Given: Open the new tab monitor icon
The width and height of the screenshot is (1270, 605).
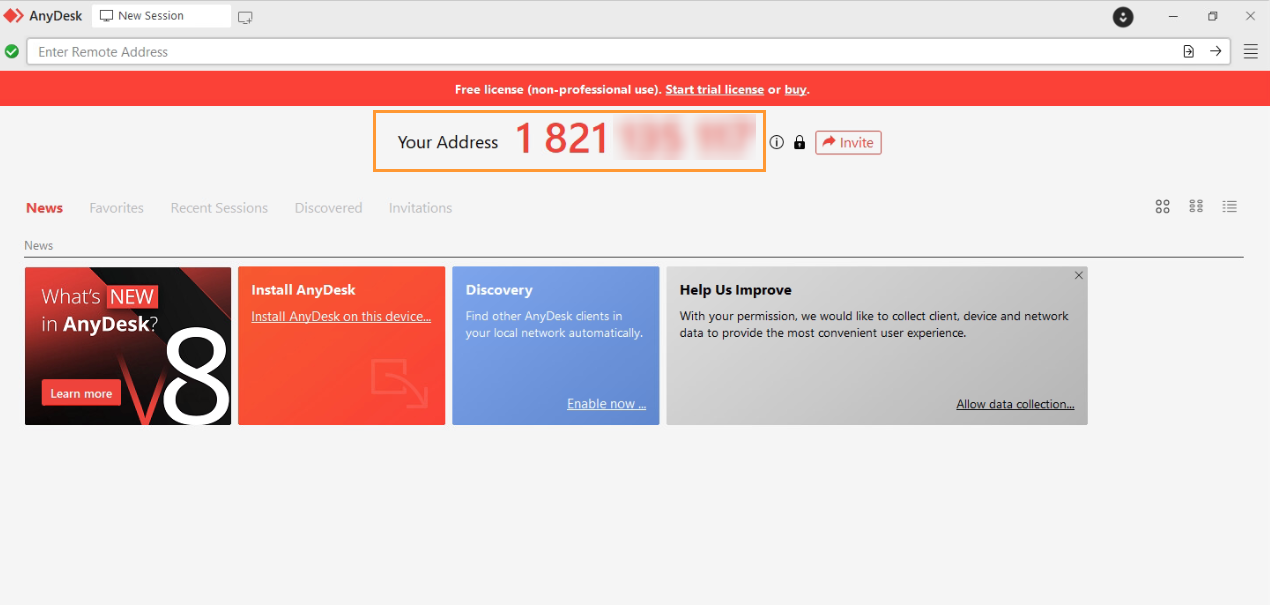Looking at the screenshot, I should click(245, 17).
